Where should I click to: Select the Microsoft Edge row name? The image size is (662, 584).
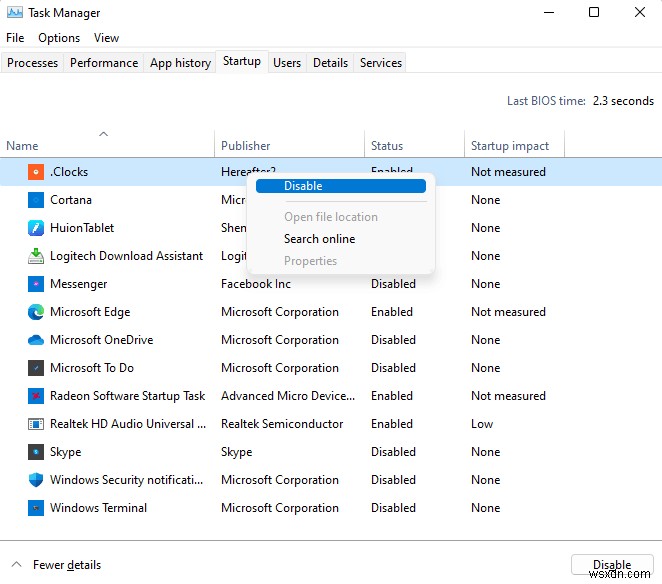click(90, 312)
